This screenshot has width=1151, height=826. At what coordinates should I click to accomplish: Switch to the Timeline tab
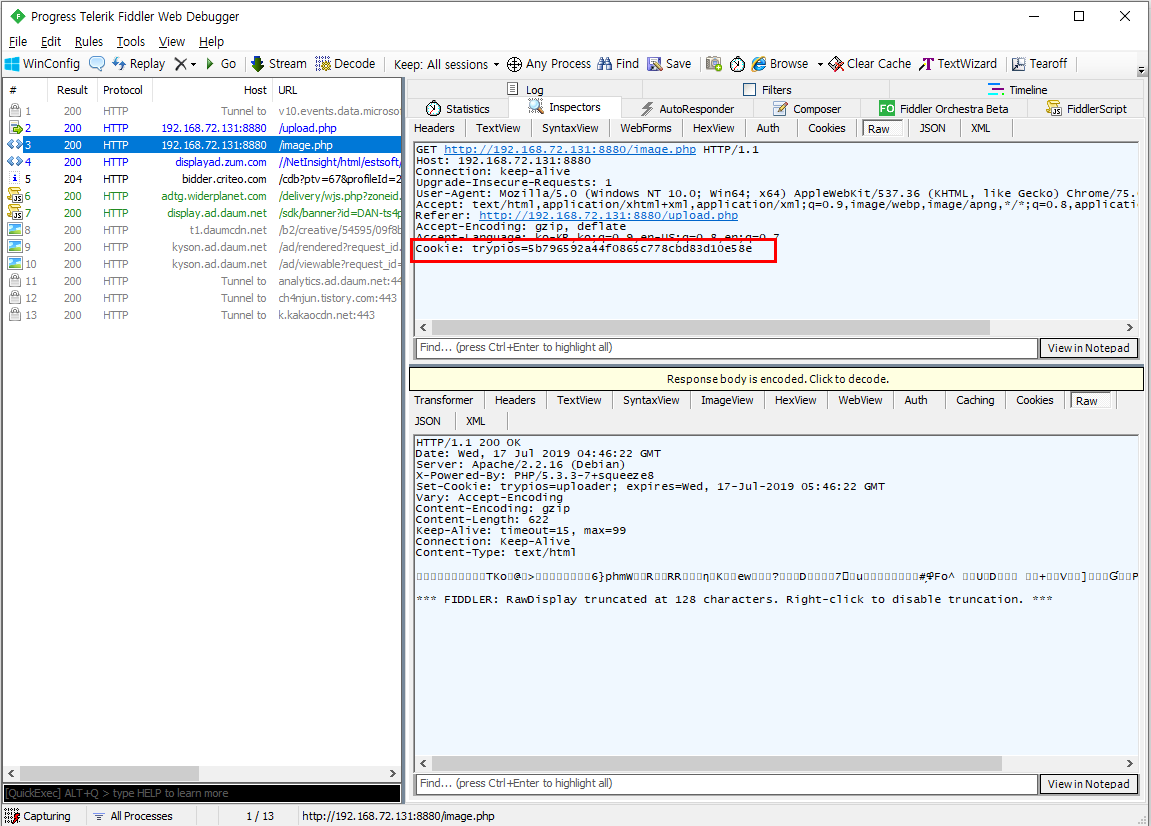(x=1017, y=90)
